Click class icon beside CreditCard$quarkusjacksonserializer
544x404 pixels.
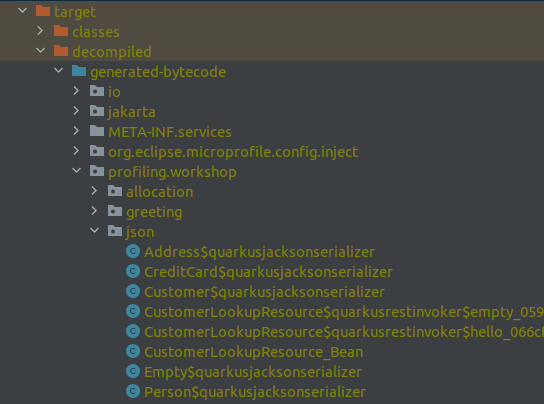coord(133,271)
